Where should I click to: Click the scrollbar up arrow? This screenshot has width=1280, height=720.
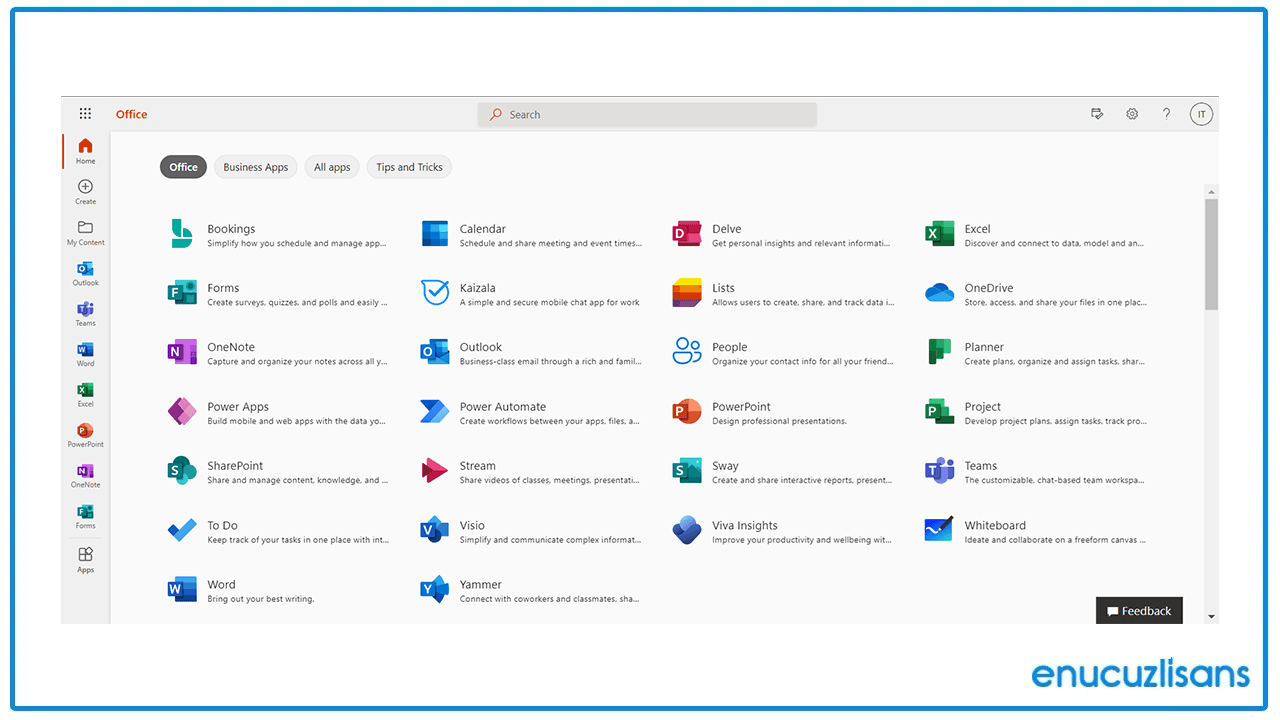pyautogui.click(x=1211, y=191)
